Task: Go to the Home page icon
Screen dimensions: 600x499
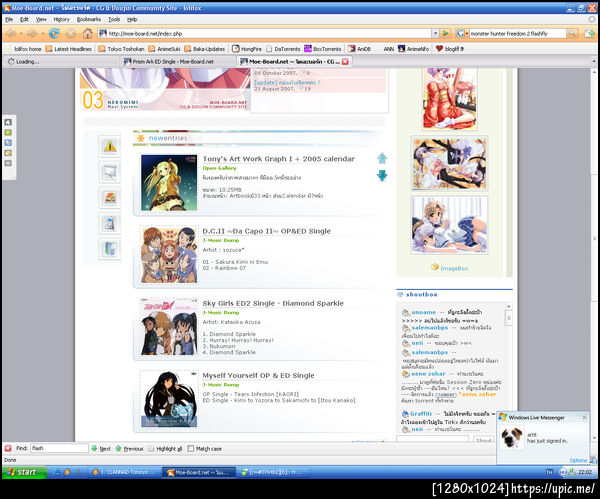Action: tap(88, 33)
